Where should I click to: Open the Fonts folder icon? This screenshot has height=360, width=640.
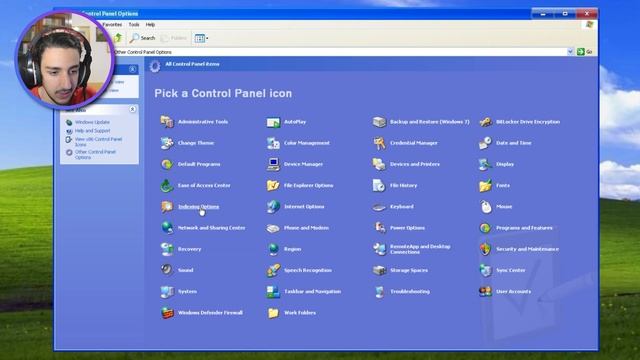(485, 185)
